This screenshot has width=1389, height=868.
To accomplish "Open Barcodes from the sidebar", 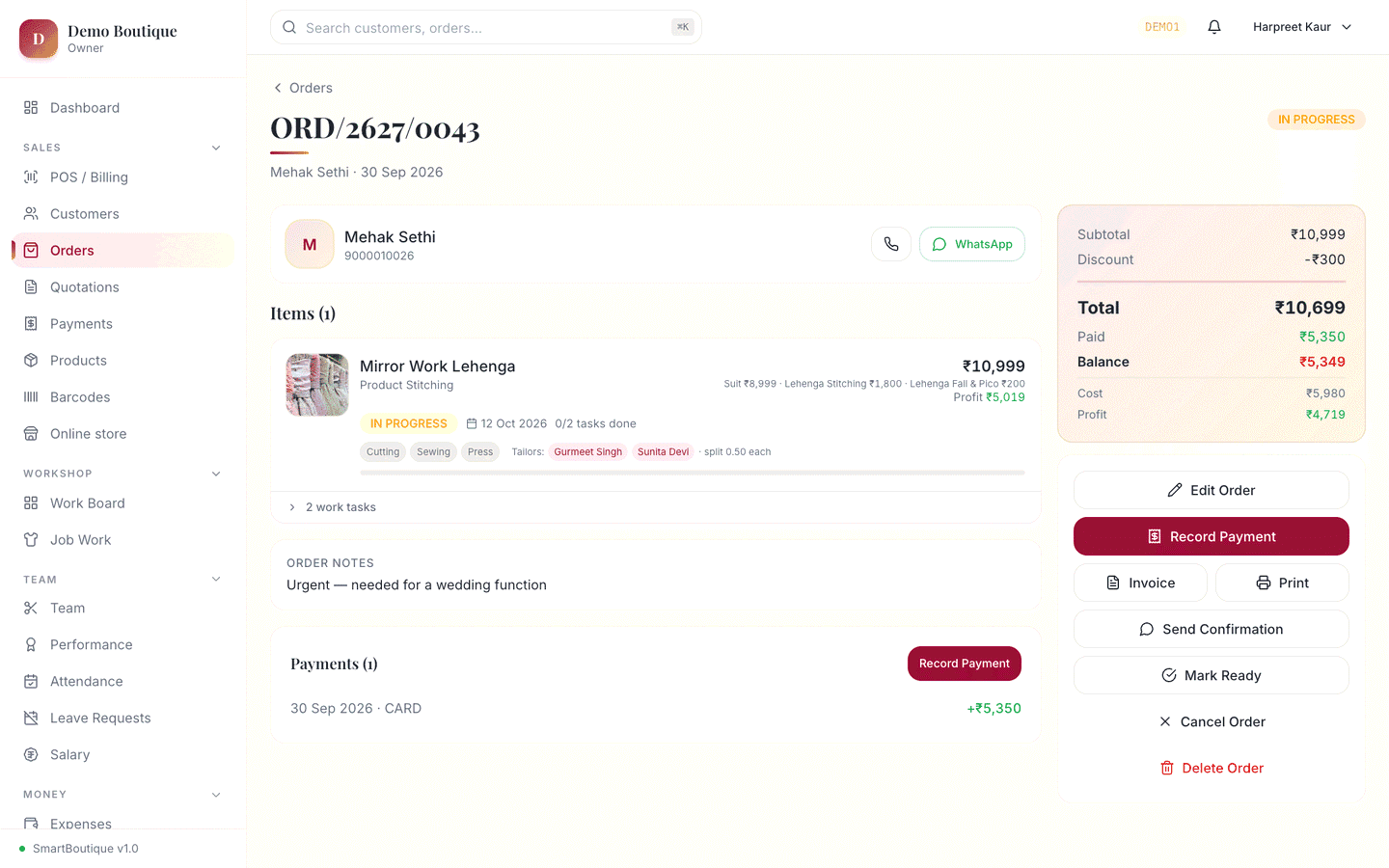I will pyautogui.click(x=123, y=397).
